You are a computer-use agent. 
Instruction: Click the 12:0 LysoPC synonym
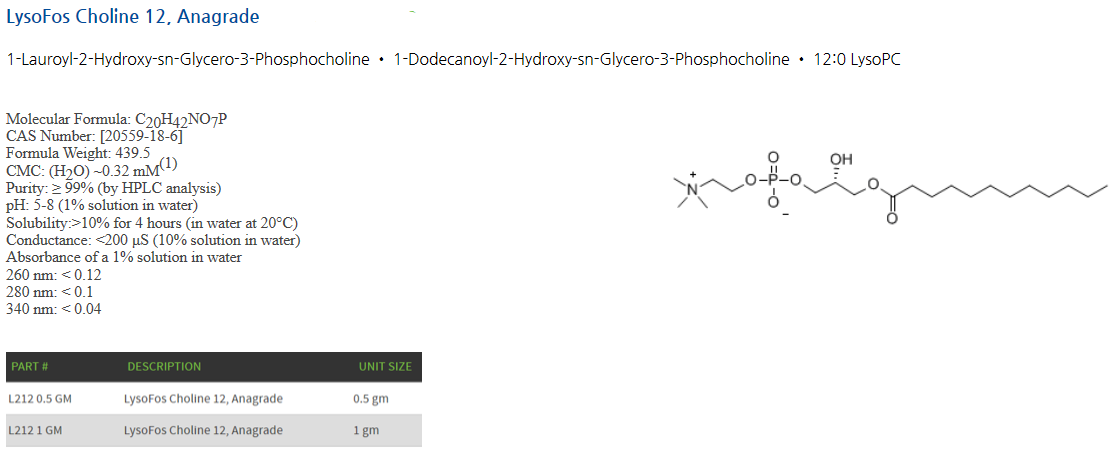tap(857, 60)
